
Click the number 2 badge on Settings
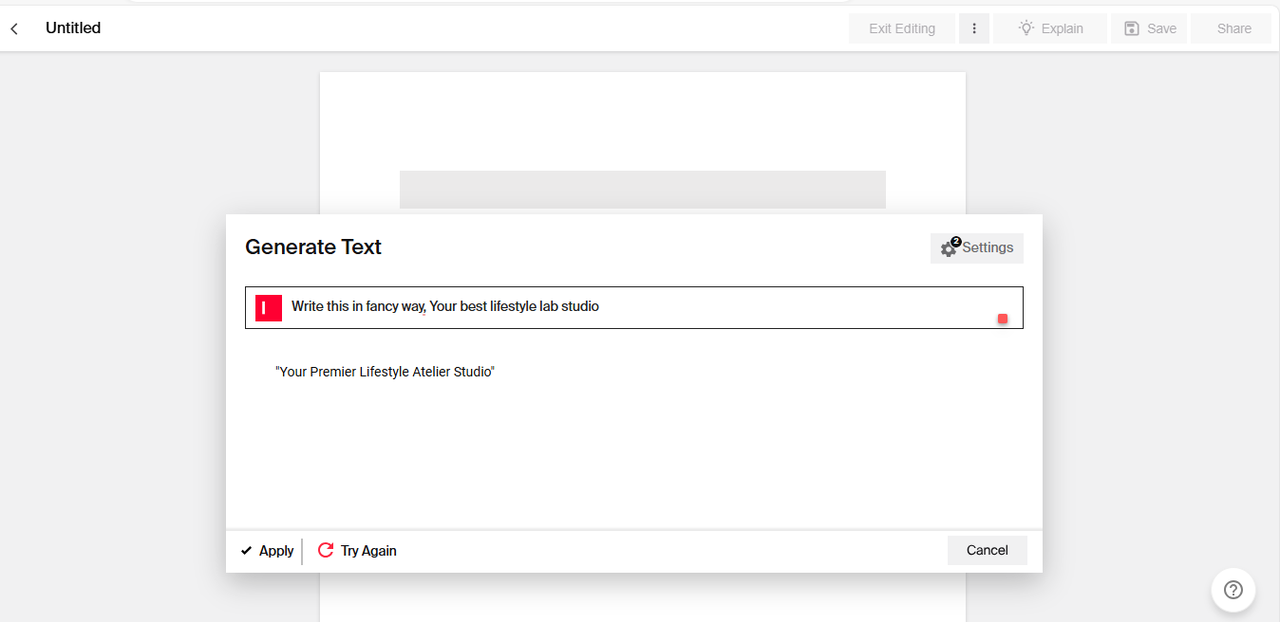point(956,241)
